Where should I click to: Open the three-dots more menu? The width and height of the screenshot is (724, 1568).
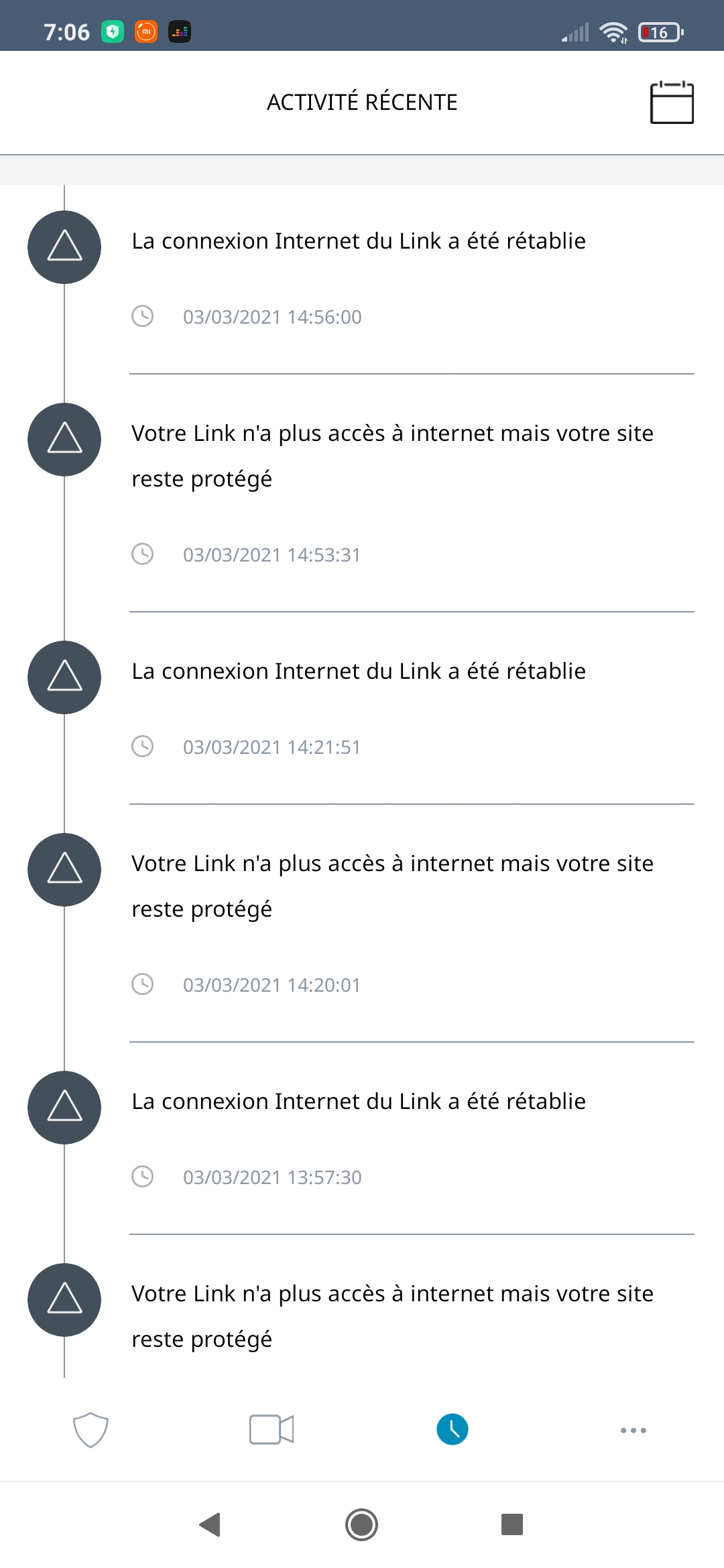point(633,1430)
